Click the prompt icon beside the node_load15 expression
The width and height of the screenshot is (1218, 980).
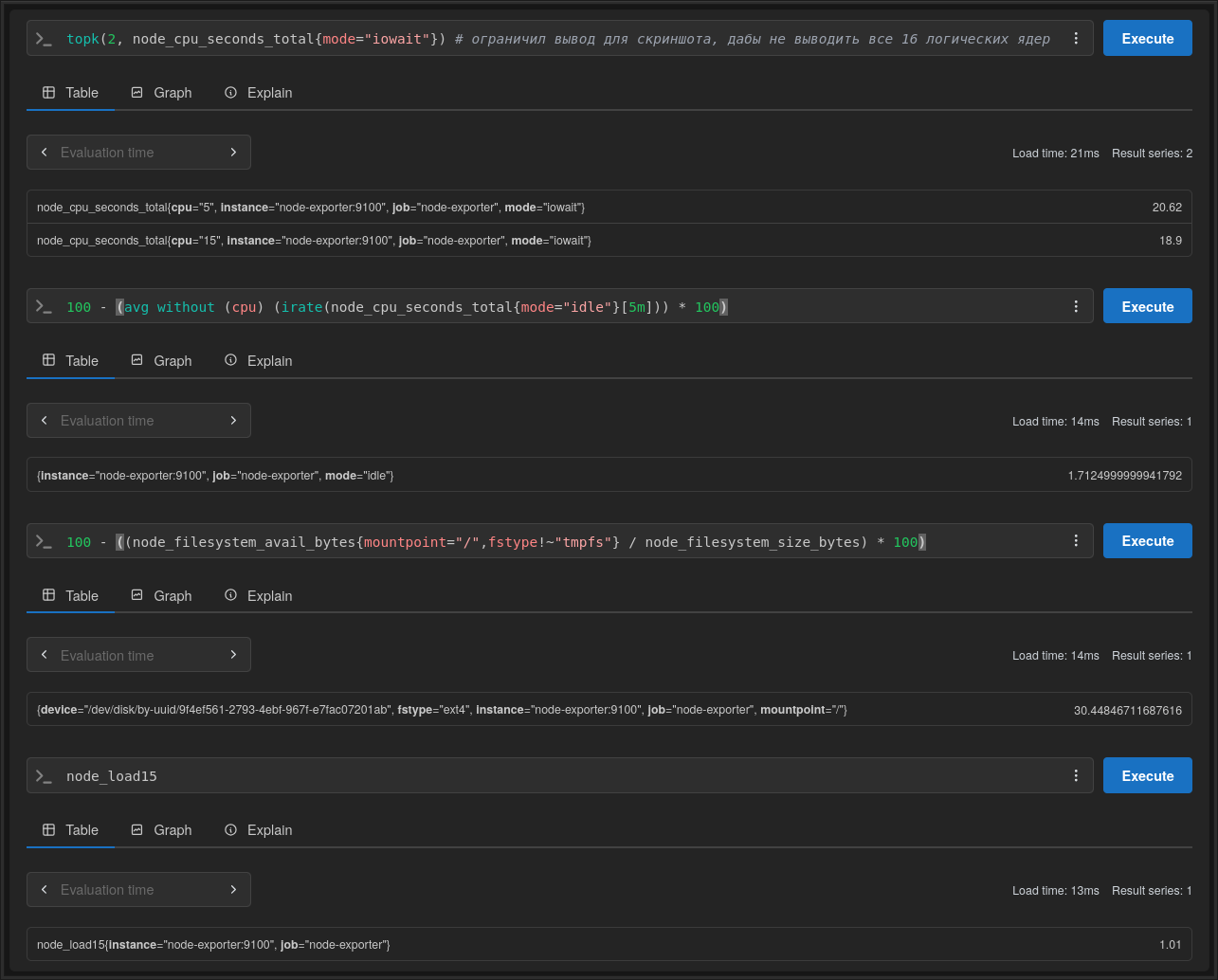tap(44, 776)
